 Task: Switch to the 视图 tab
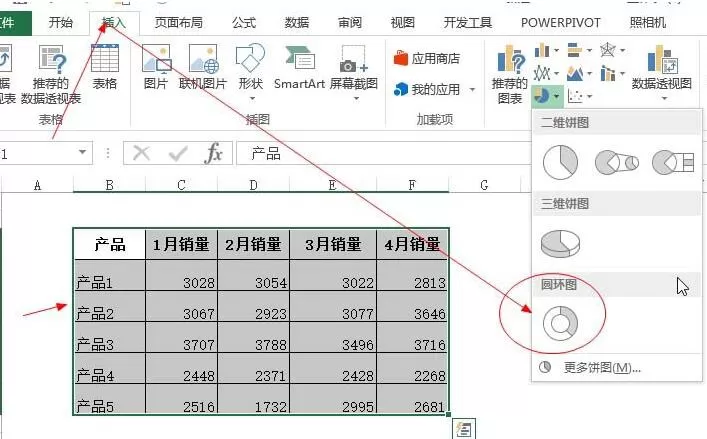click(x=403, y=23)
